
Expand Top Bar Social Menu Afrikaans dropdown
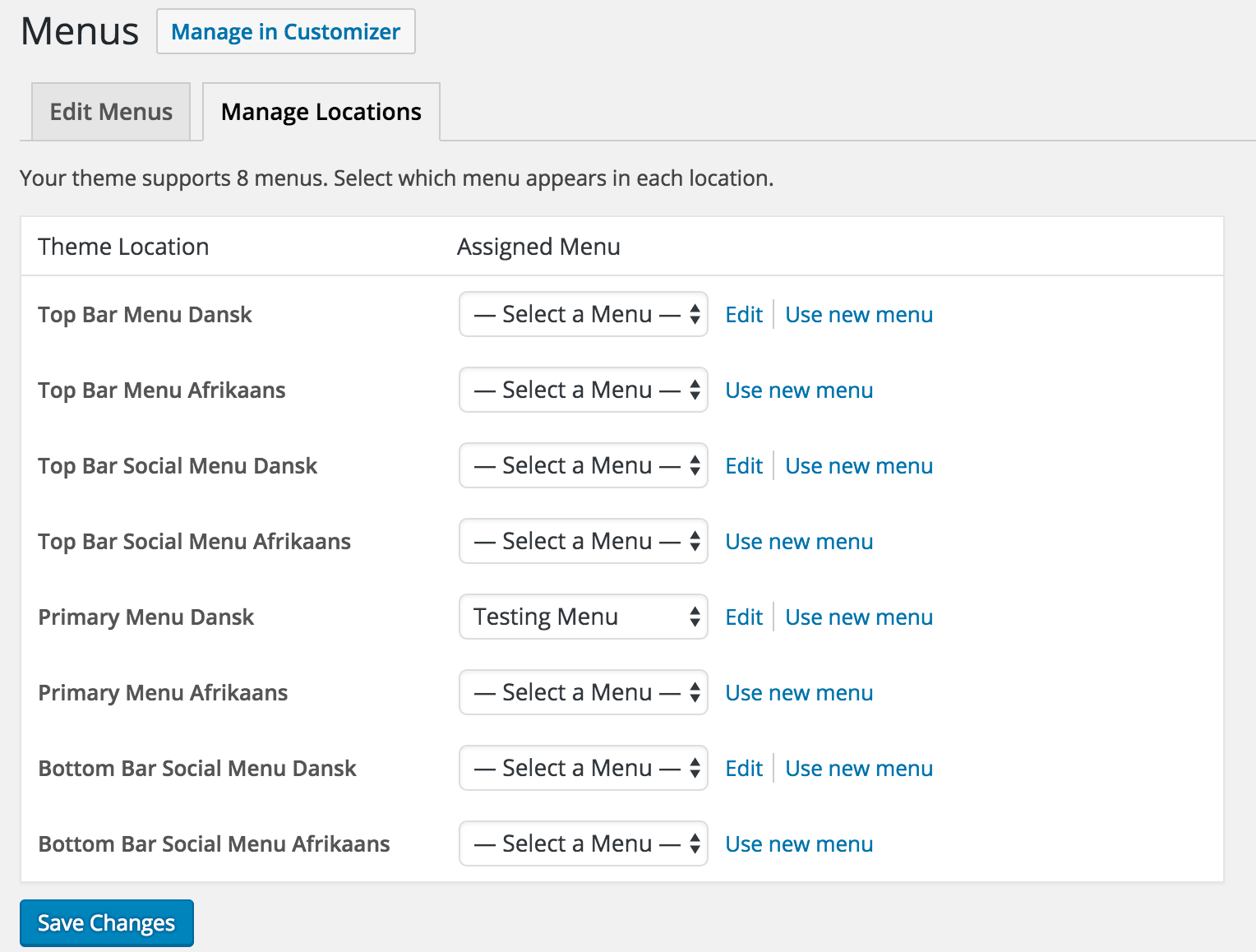[583, 541]
